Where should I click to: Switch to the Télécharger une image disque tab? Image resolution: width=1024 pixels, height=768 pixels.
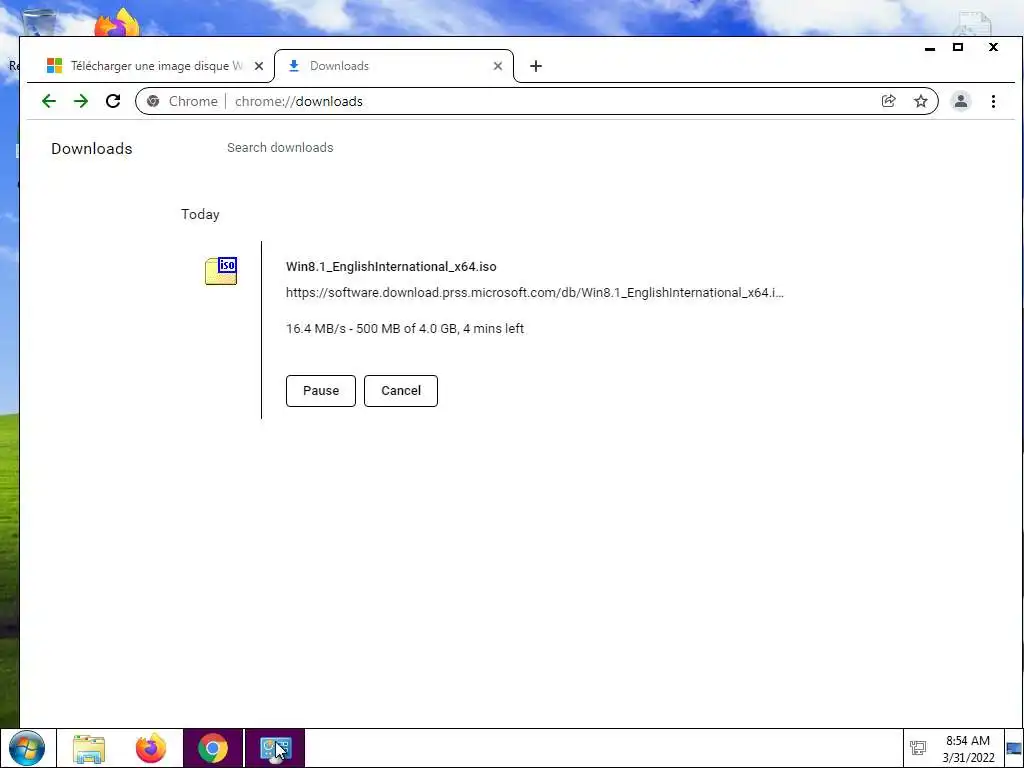point(155,66)
